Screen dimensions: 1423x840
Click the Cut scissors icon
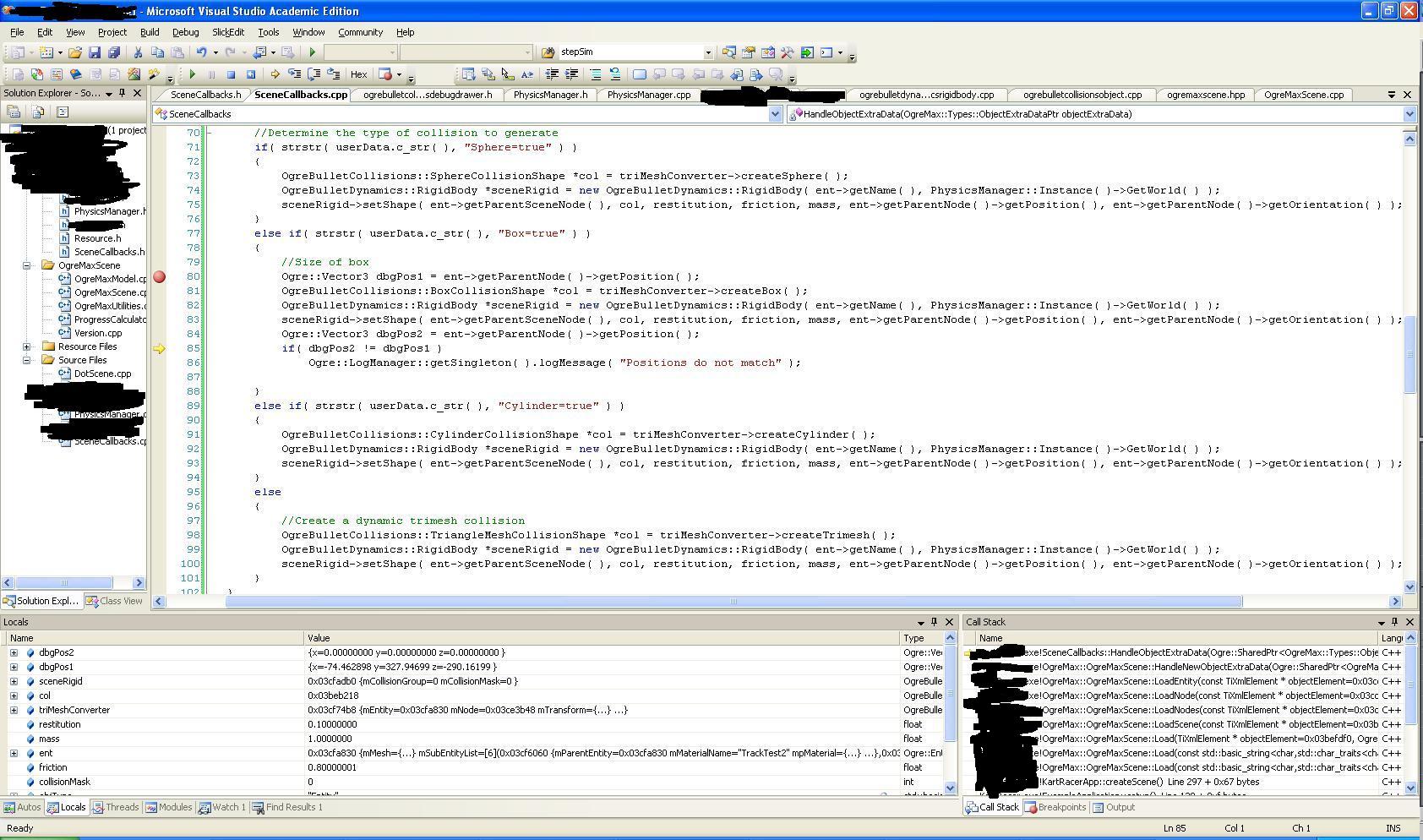[138, 52]
